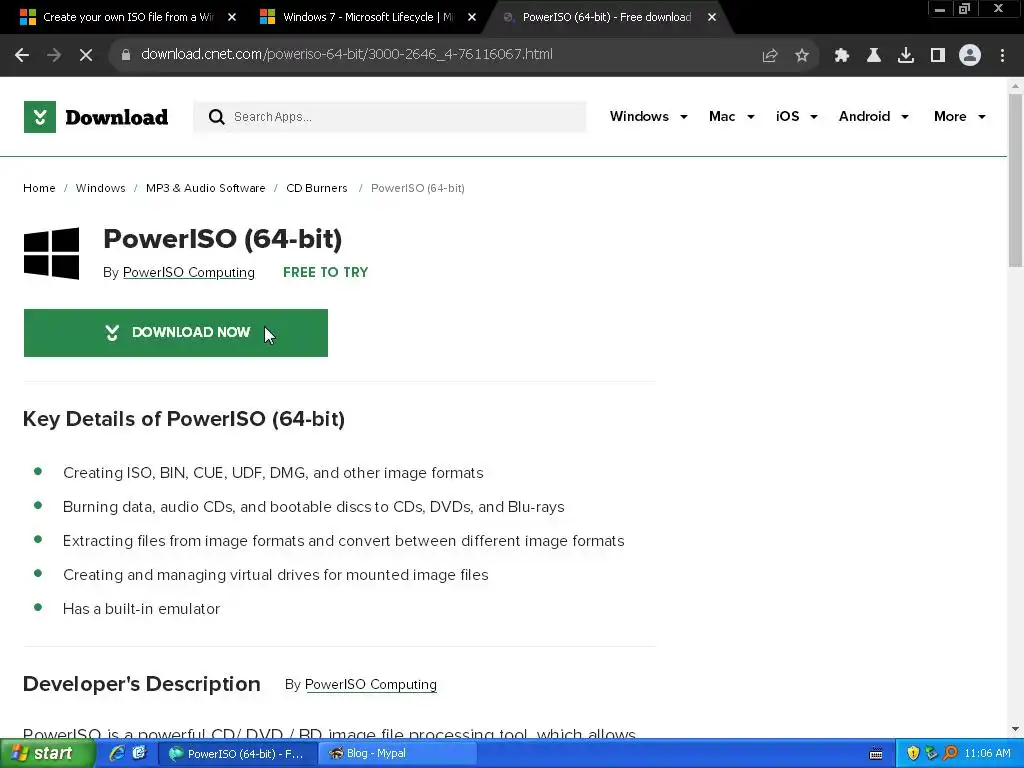The width and height of the screenshot is (1024, 768).
Task: Open the browser downloads icon
Action: pyautogui.click(x=906, y=56)
